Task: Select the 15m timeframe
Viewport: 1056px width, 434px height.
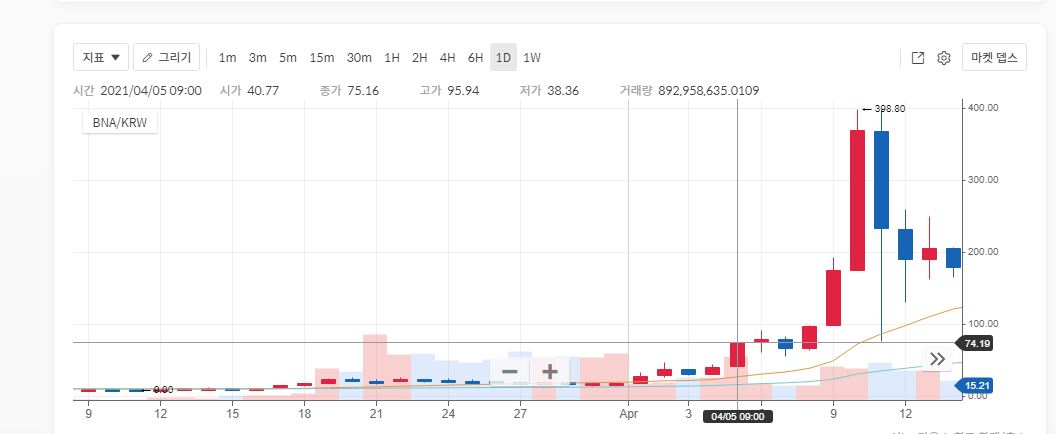Action: [322, 58]
